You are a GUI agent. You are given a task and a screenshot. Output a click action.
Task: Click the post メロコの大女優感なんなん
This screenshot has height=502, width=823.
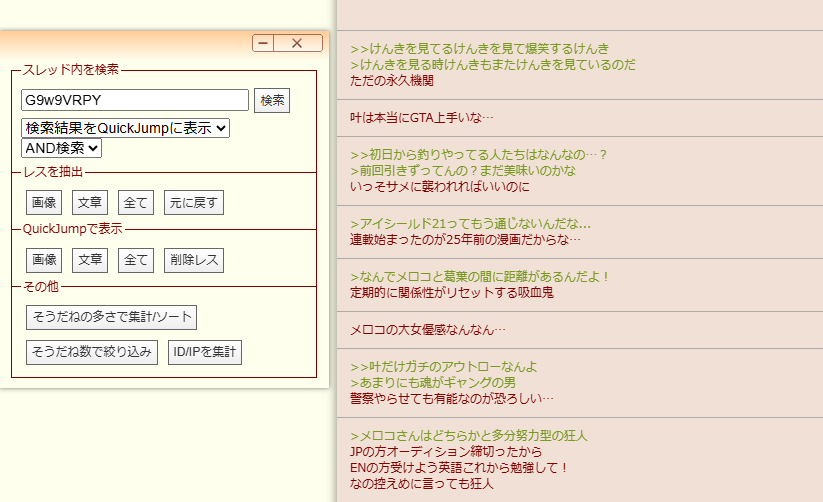(x=428, y=330)
